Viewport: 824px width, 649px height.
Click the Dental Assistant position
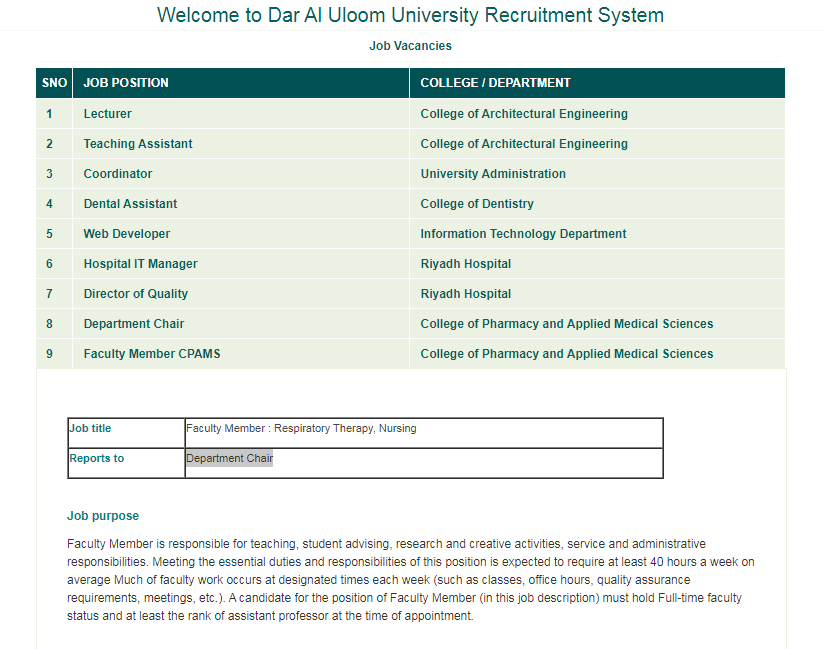point(130,204)
